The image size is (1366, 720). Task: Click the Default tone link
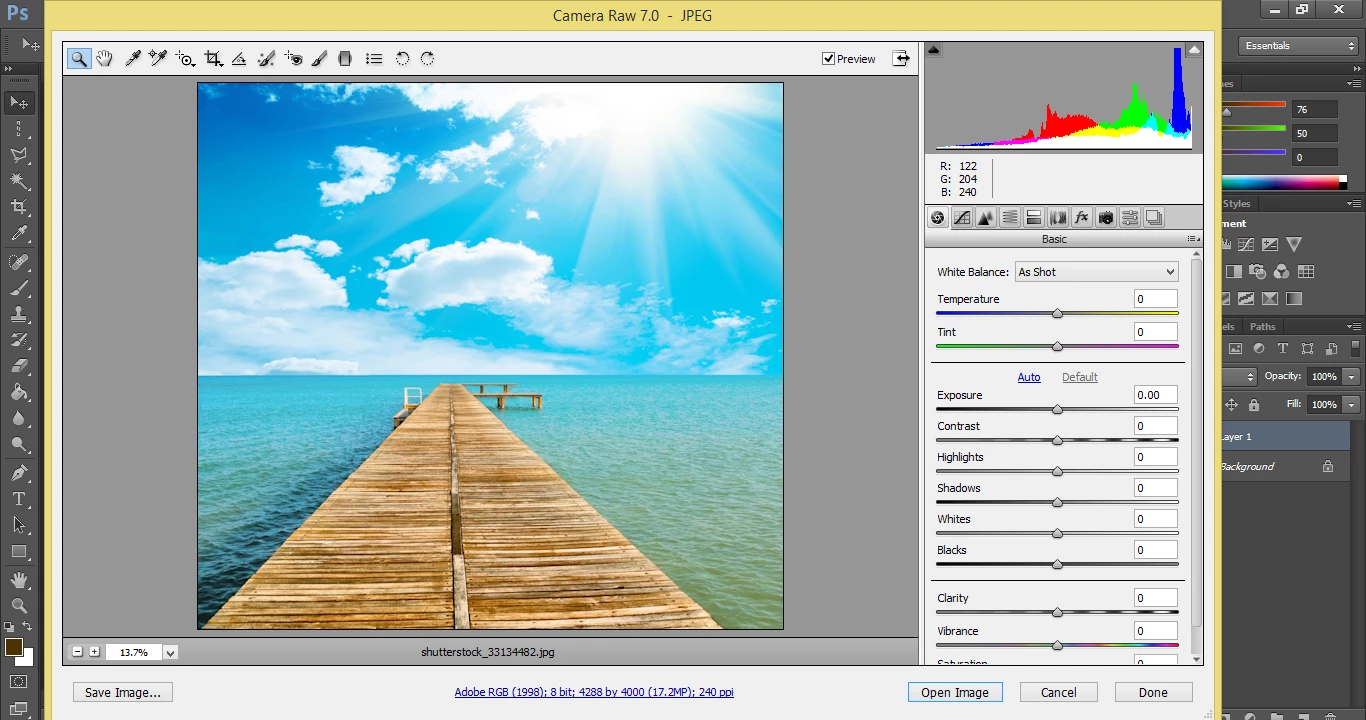point(1080,377)
